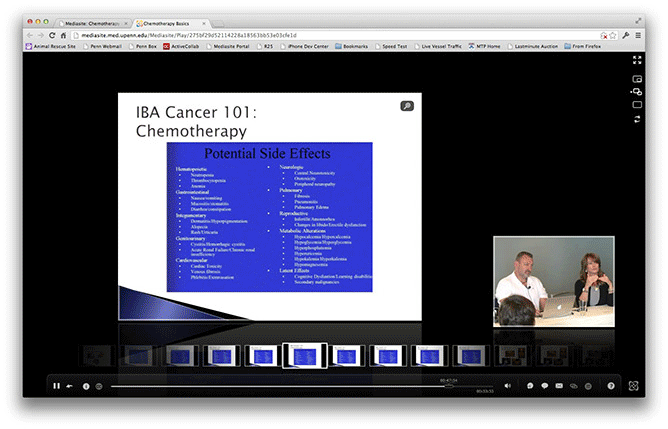Click the skip-back arrow next to pause
The width and height of the screenshot is (668, 429).
[x=70, y=385]
